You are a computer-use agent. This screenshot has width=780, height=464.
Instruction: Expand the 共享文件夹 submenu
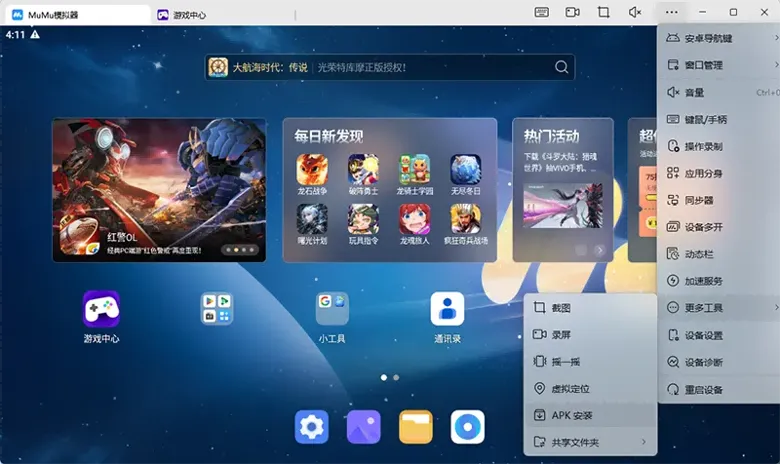[590, 442]
